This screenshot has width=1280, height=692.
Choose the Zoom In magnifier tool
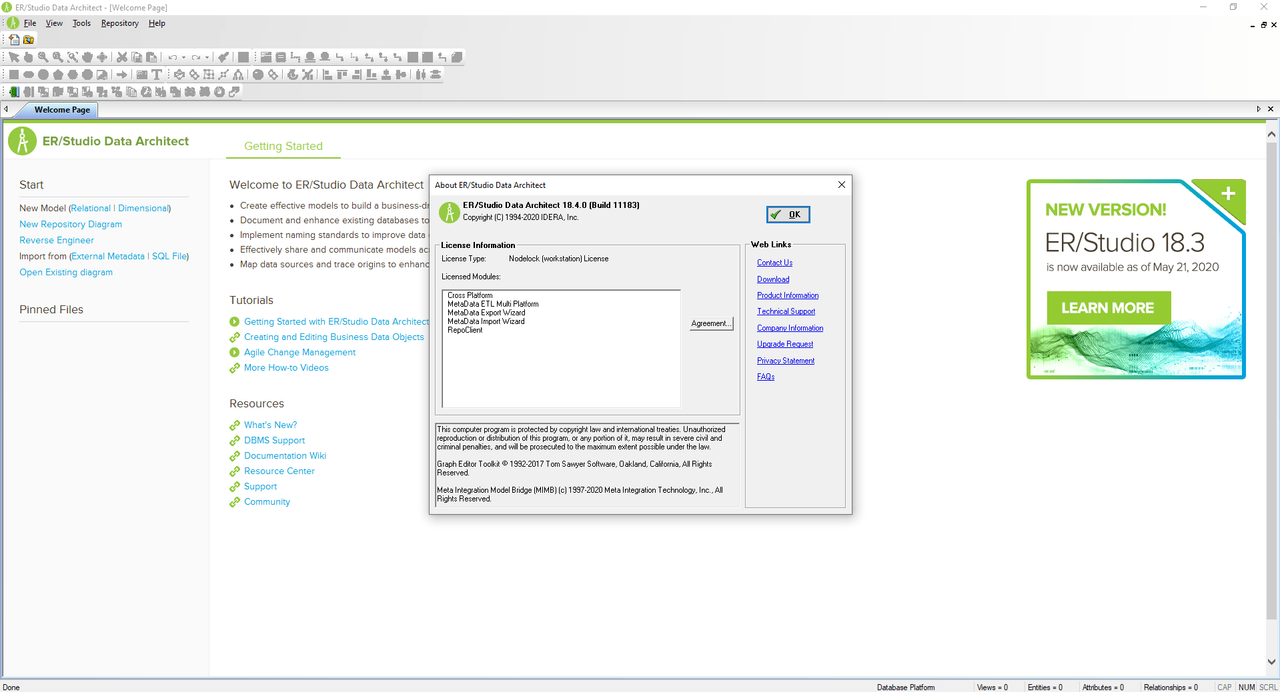(x=43, y=57)
